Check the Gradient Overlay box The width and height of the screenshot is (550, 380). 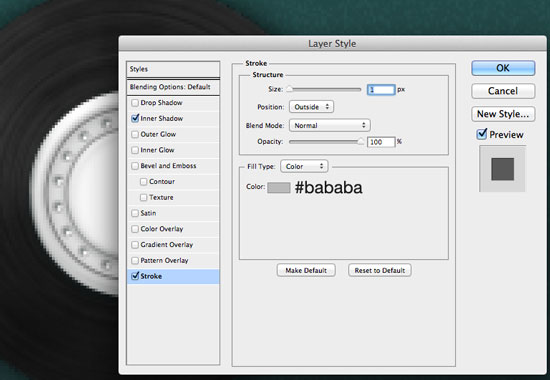(x=135, y=245)
